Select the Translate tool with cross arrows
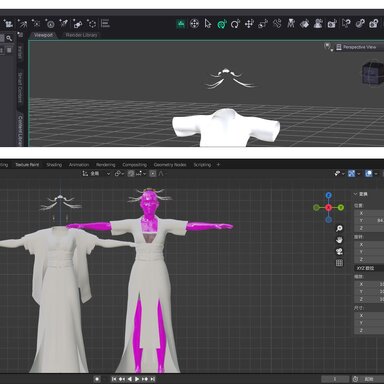384x384 pixels. (x=249, y=24)
